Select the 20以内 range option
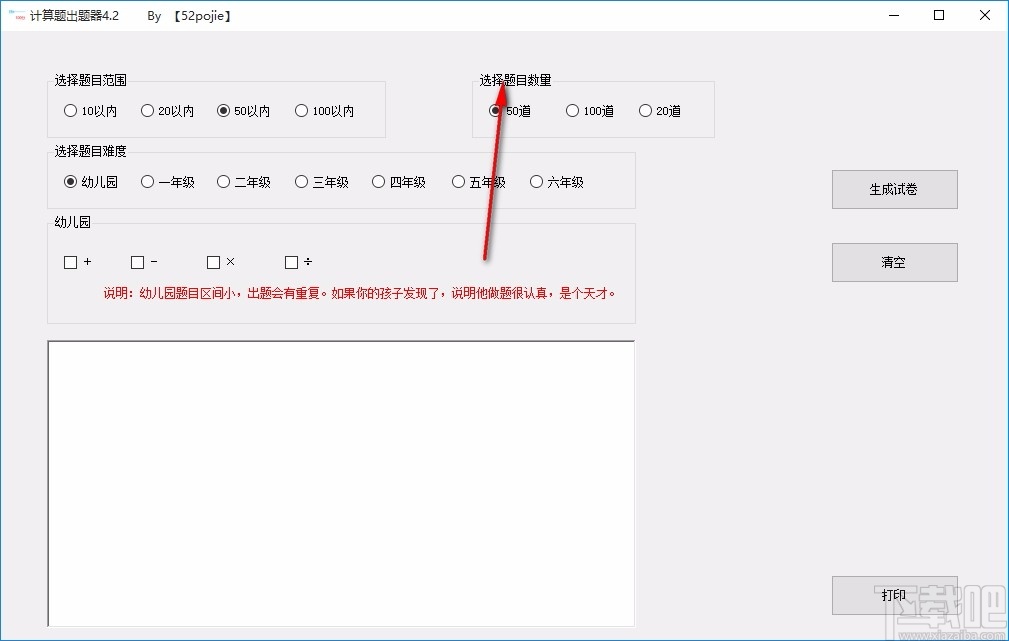This screenshot has width=1009, height=641. pos(146,110)
